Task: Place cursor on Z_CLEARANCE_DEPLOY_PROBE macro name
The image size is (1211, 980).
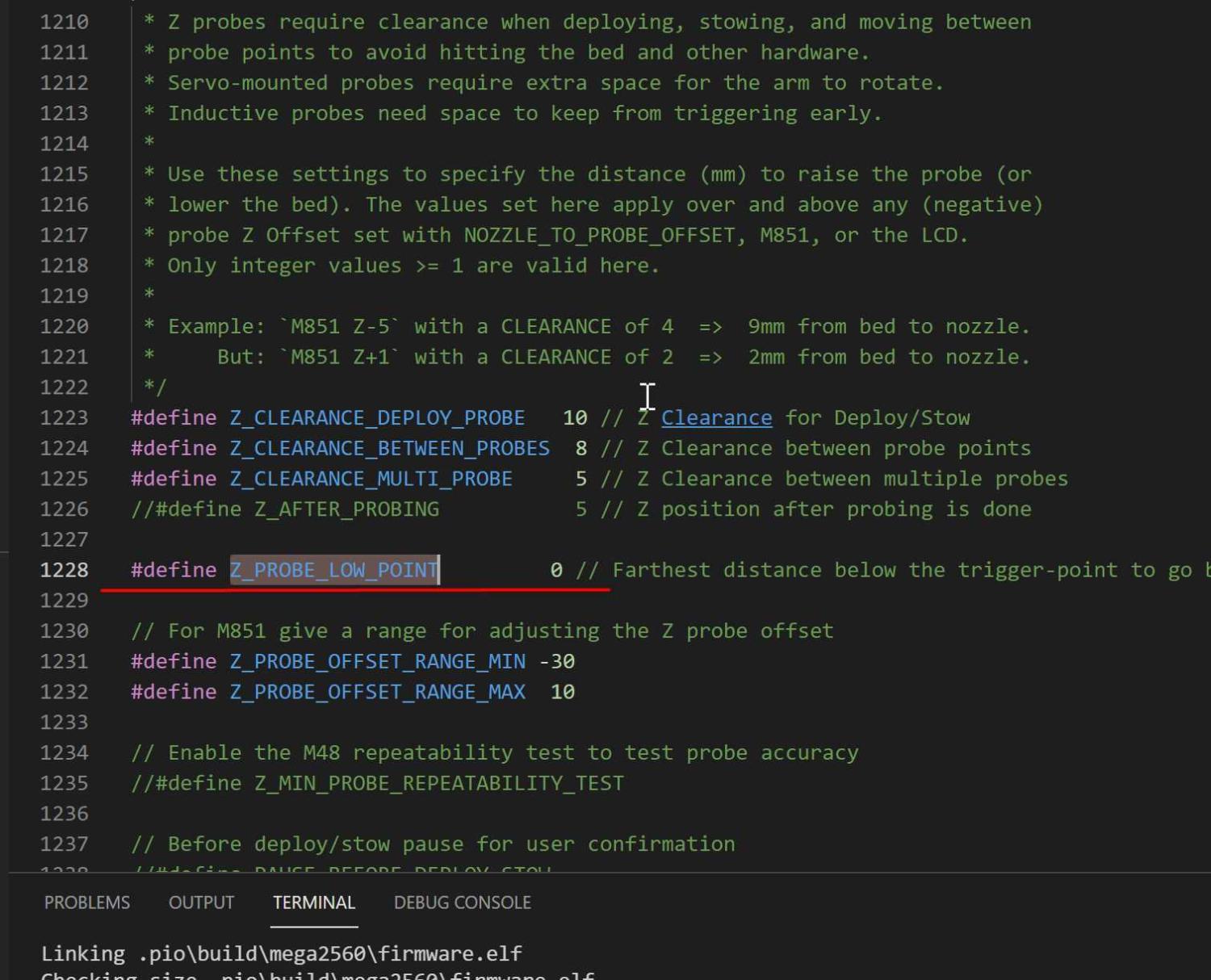Action: click(x=377, y=418)
